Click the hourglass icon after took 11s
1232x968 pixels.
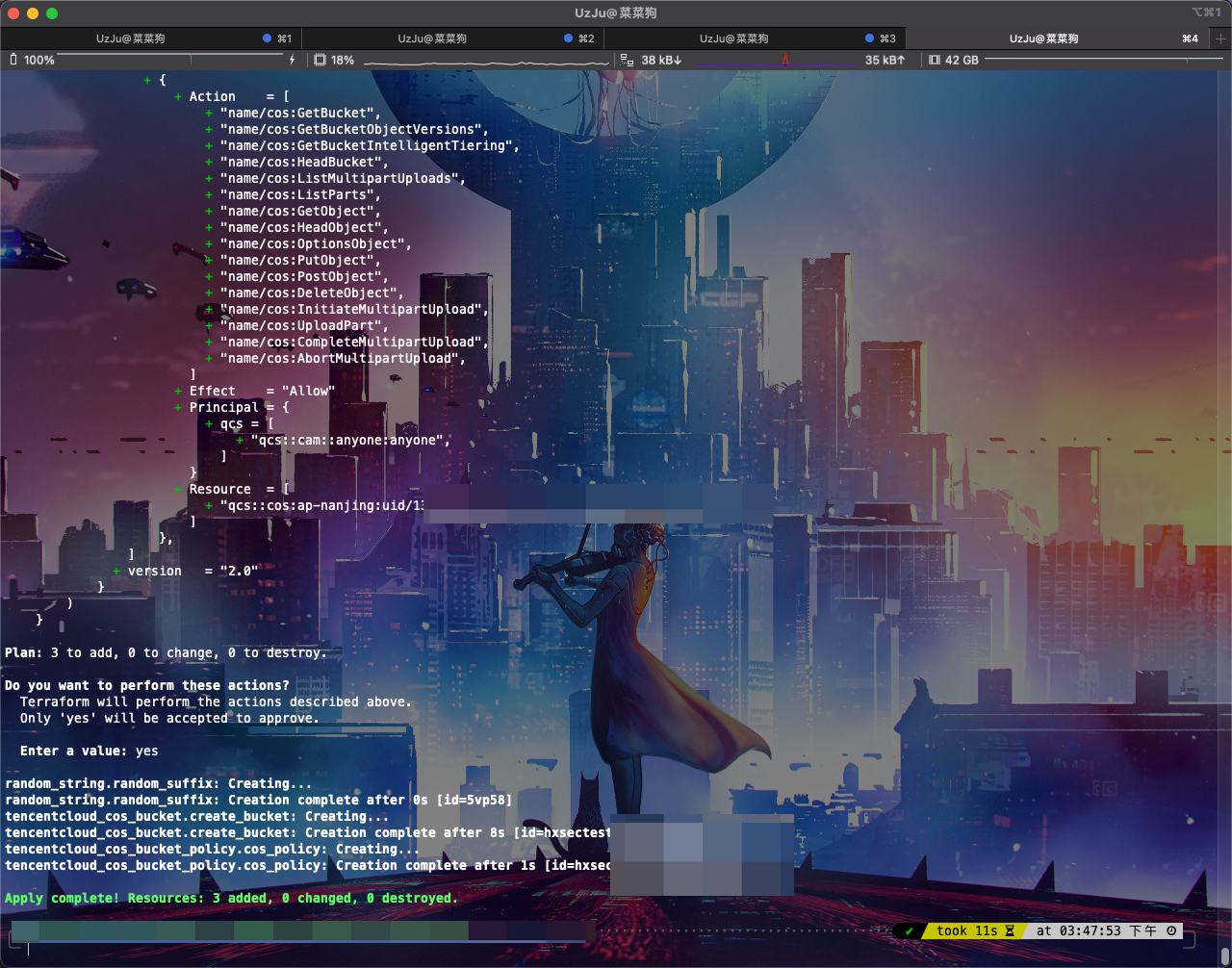point(1010,930)
